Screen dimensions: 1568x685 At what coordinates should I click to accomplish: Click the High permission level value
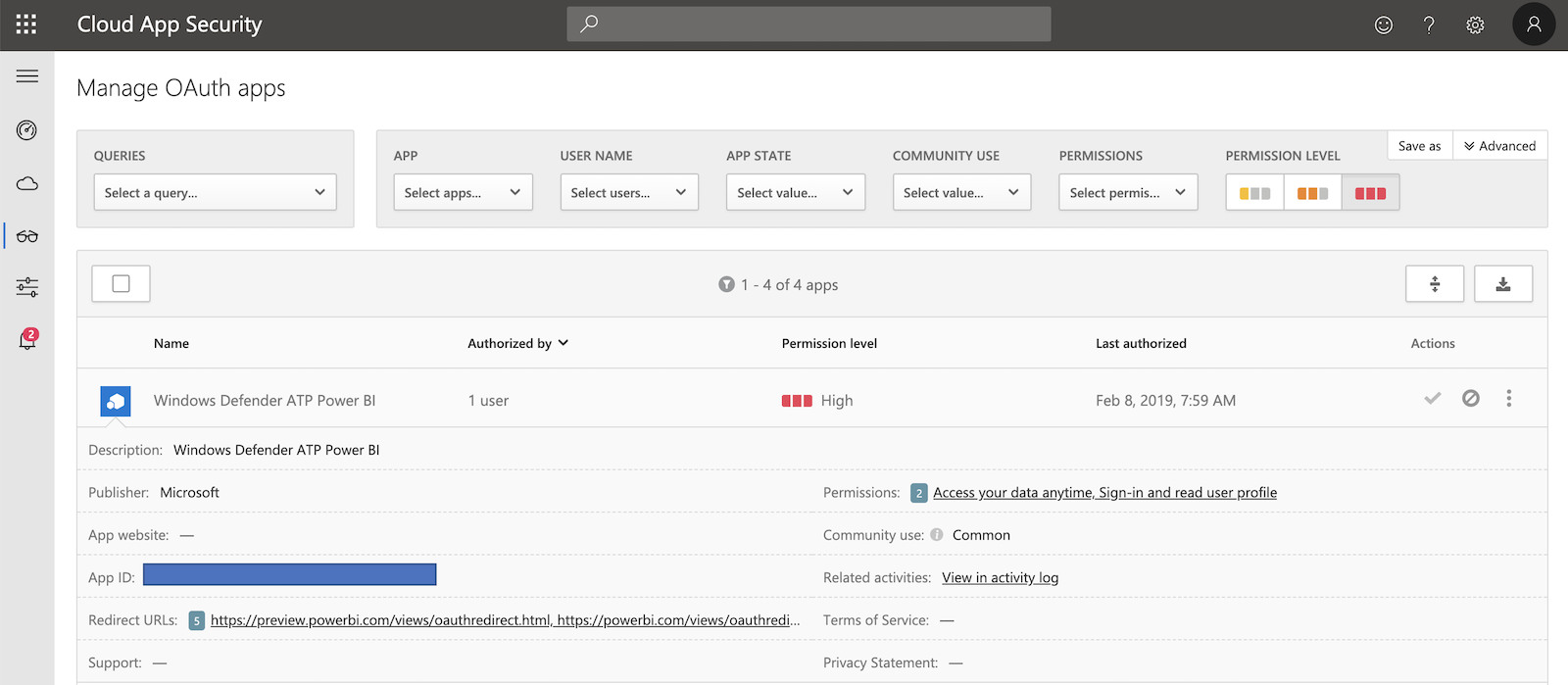817,401
